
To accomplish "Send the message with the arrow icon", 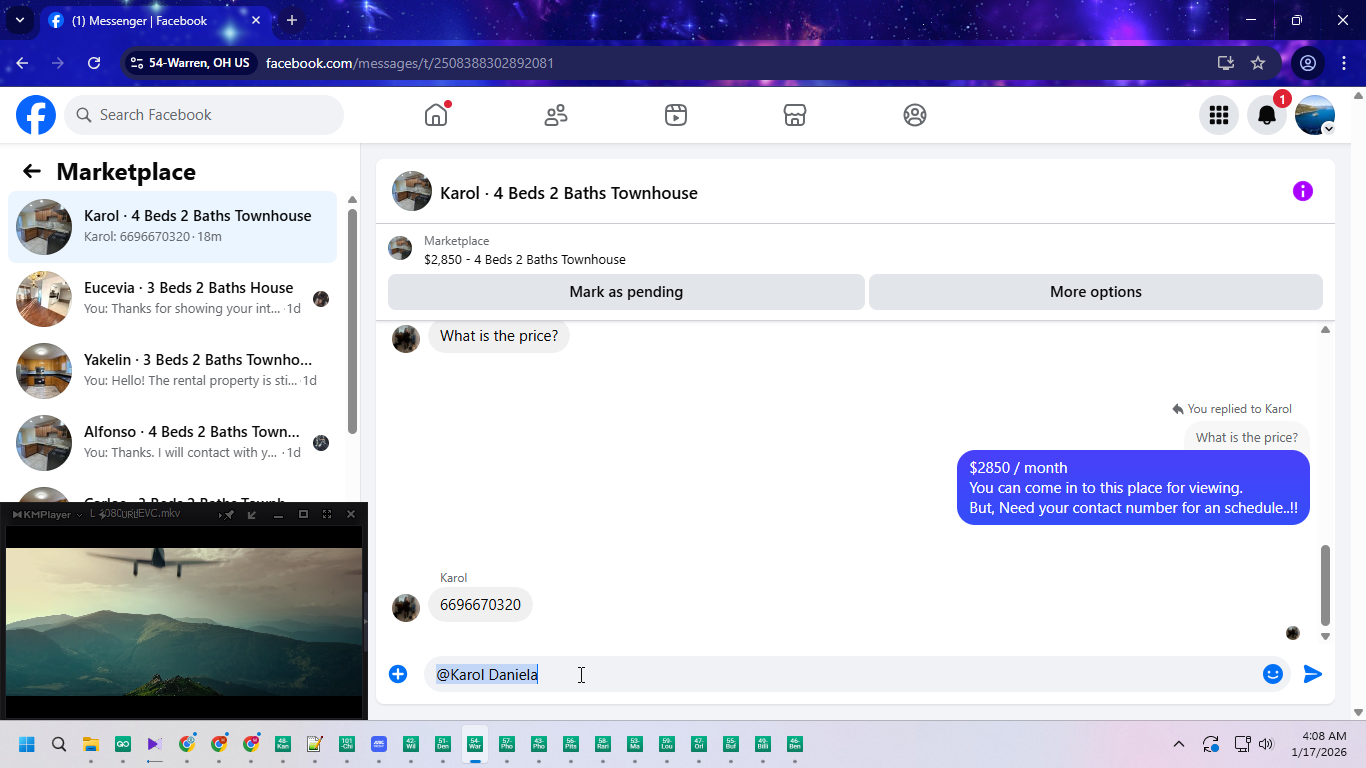I will point(1313,674).
